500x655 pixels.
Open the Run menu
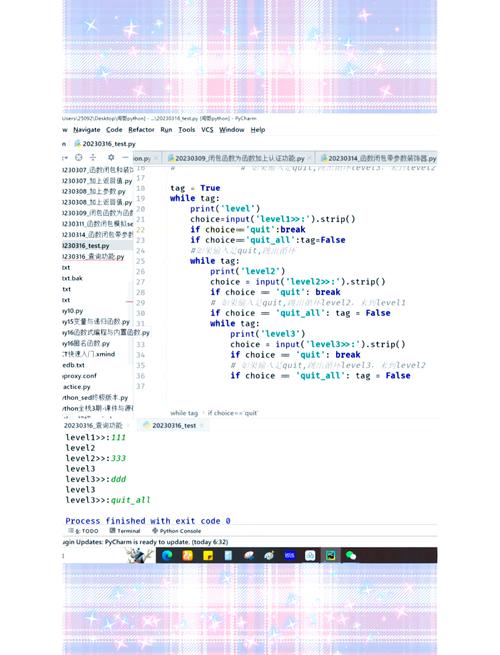click(166, 130)
